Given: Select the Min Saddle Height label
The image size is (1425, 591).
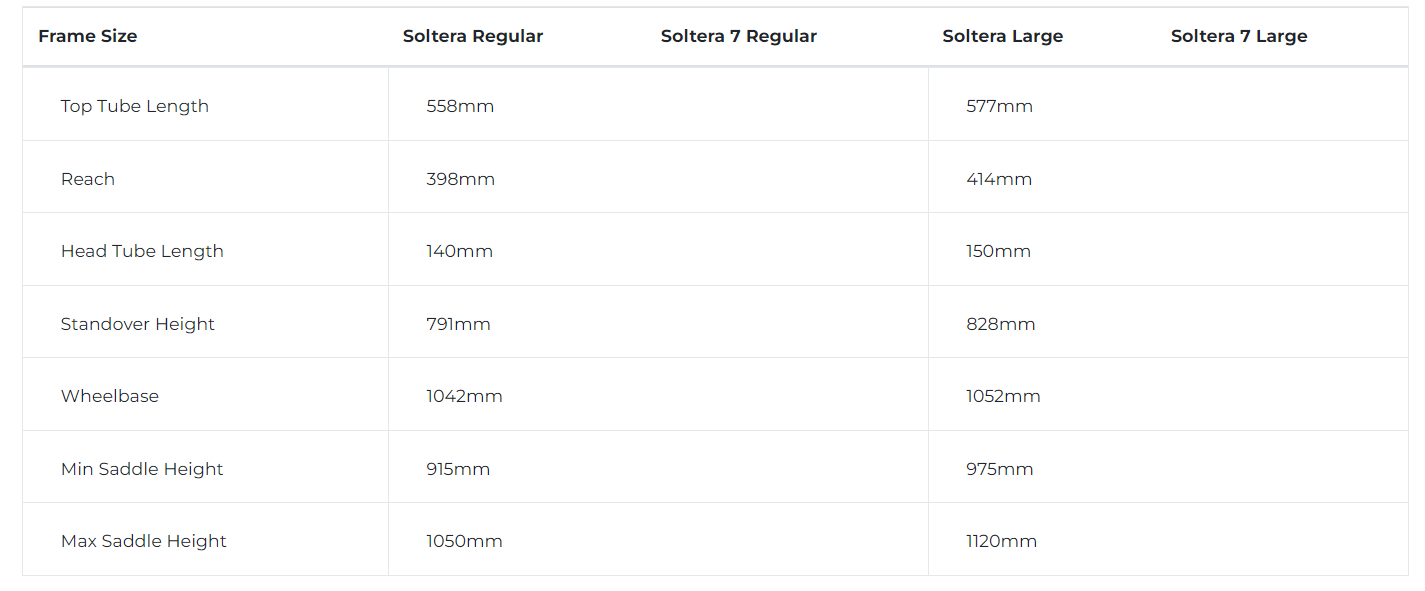Looking at the screenshot, I should point(142,469).
